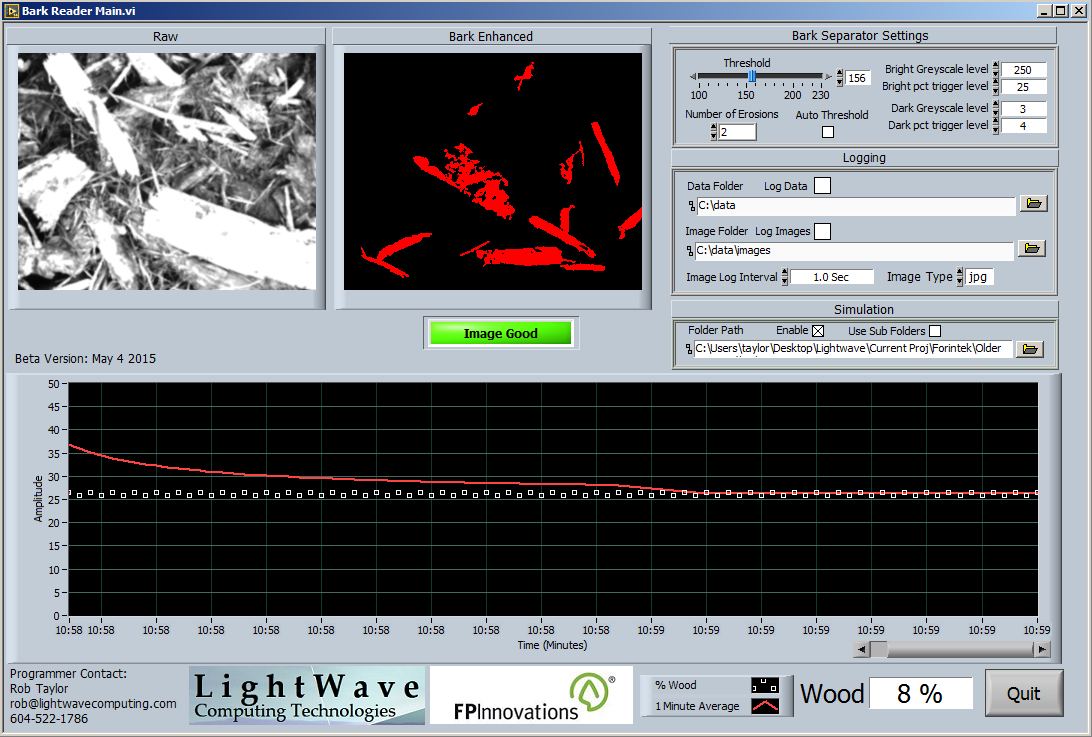Click the email rob@lightwavecomputing.com
Image resolution: width=1092 pixels, height=737 pixels.
click(x=93, y=704)
